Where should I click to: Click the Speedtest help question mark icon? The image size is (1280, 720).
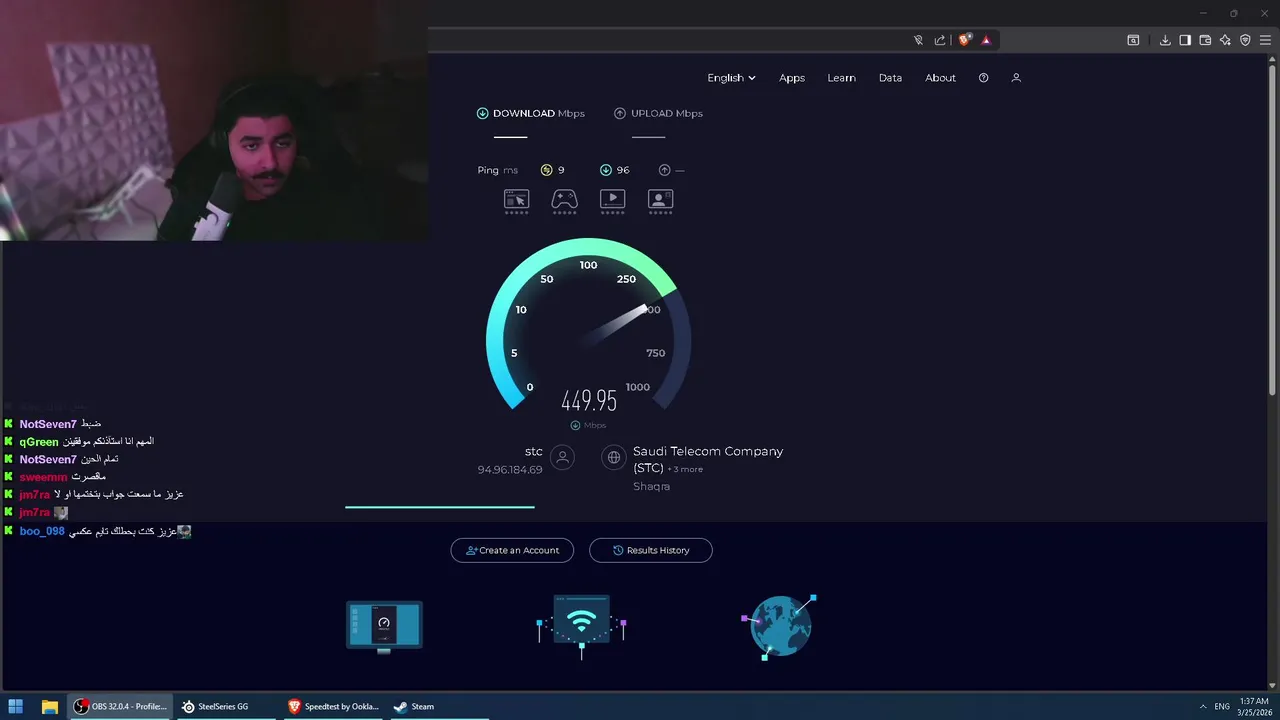coord(983,78)
